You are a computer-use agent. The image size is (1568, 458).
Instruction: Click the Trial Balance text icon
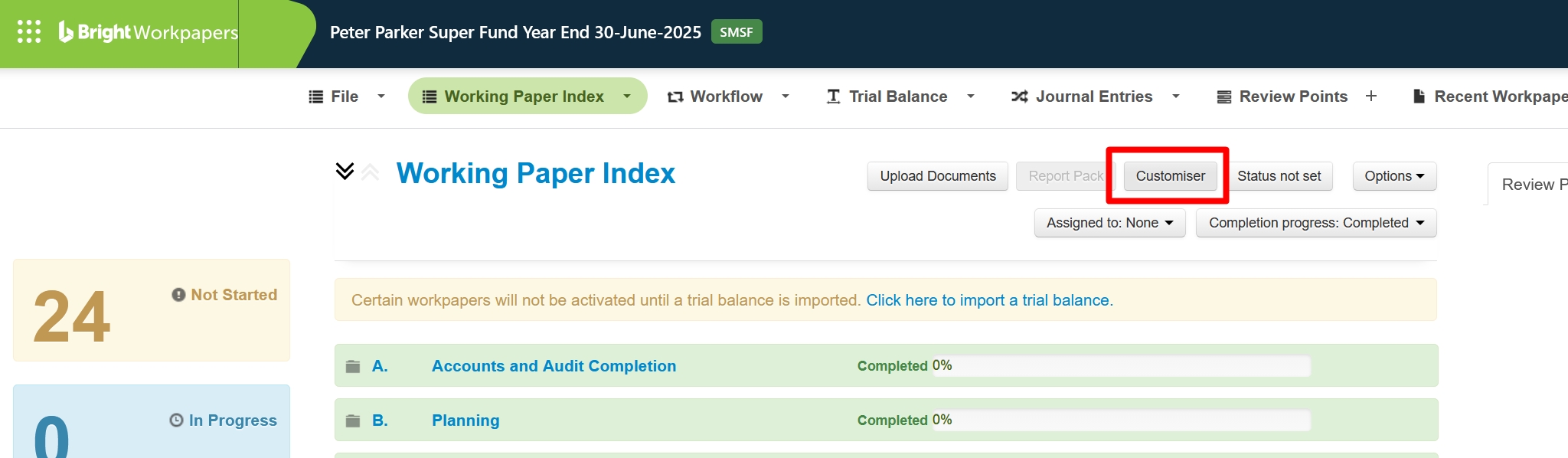click(834, 97)
